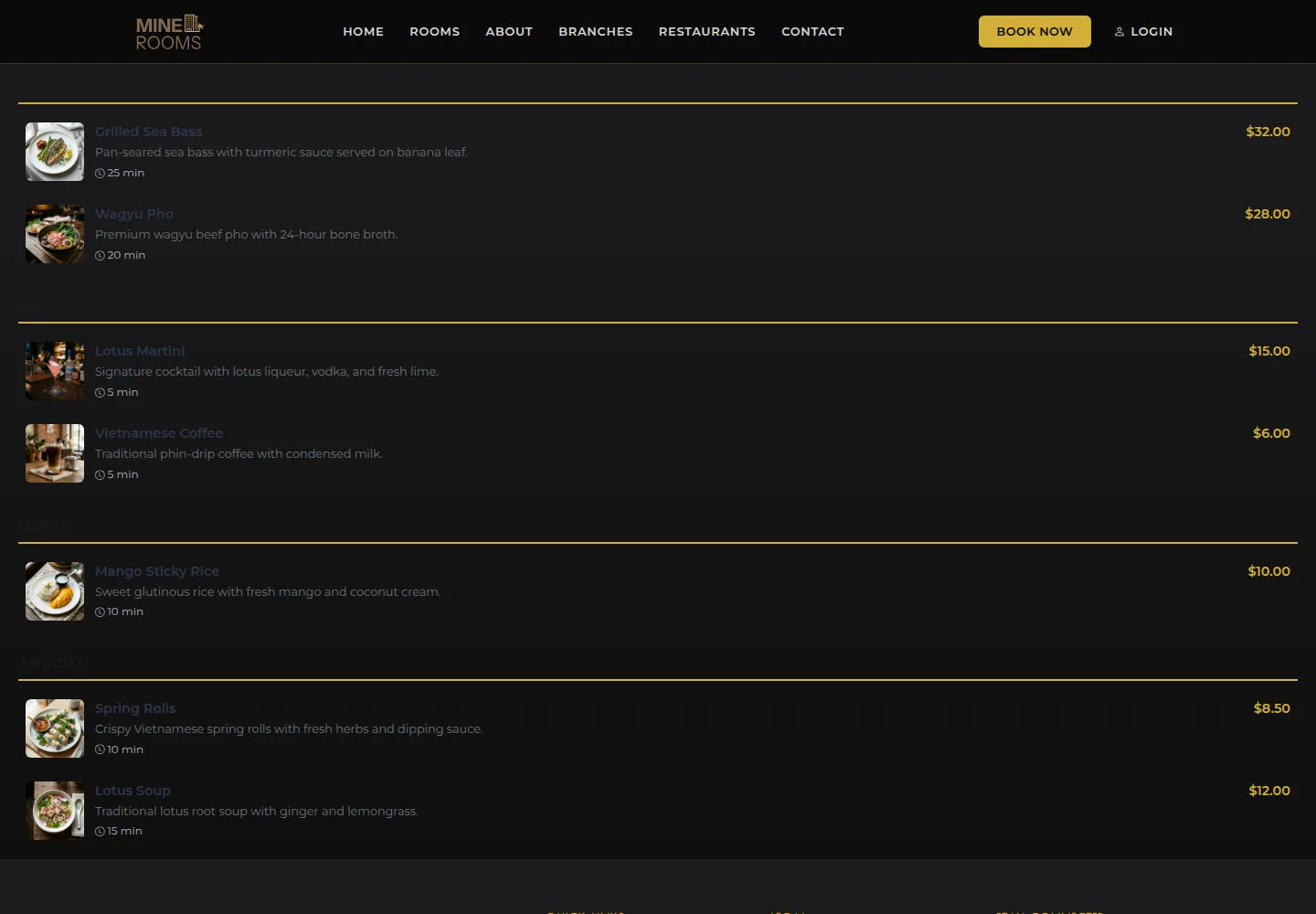View the Lotus Martini thumbnail

55,371
